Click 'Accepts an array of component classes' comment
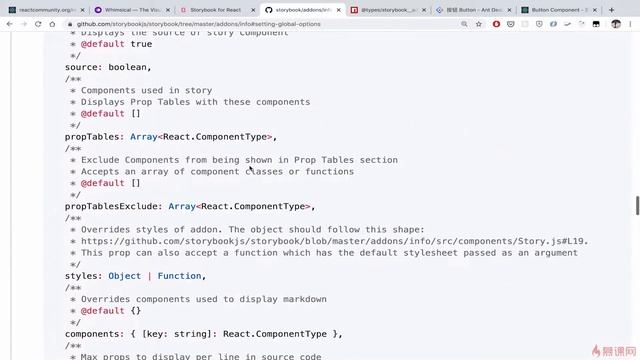 pyautogui.click(x=217, y=171)
